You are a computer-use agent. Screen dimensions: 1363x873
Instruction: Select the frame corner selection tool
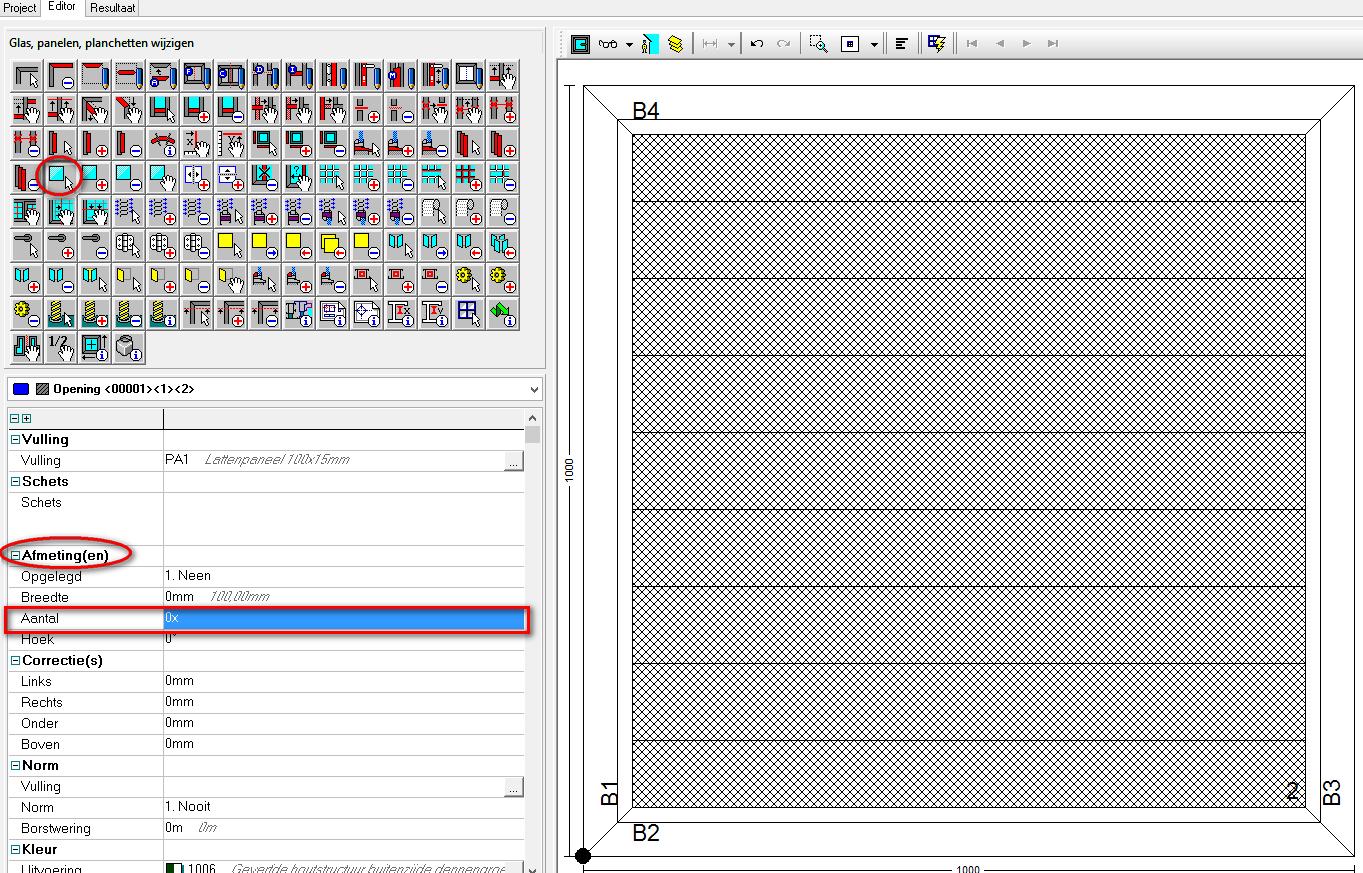click(27, 75)
